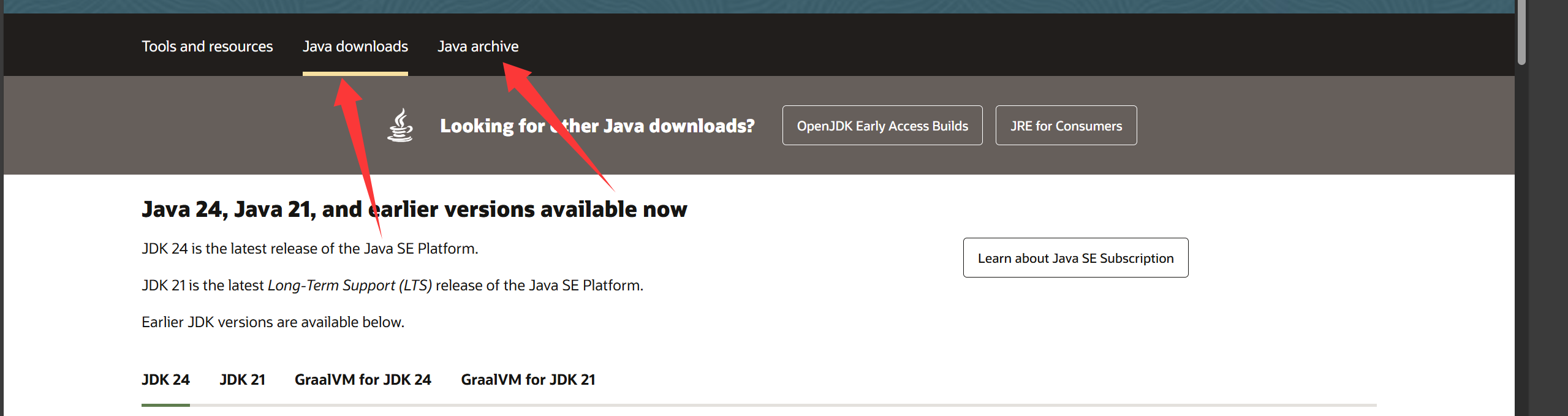
Task: Open Learn about Java SE Subscription
Action: (x=1076, y=258)
